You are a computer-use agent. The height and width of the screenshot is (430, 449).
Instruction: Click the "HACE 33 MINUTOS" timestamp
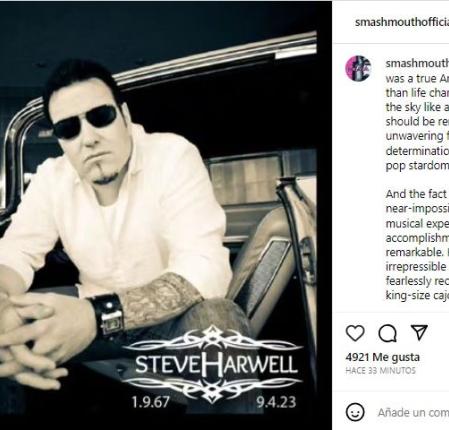pos(380,371)
